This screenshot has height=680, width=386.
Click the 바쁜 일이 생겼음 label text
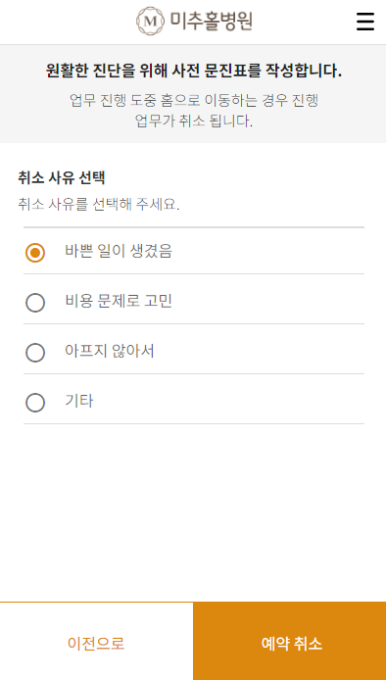tap(118, 252)
